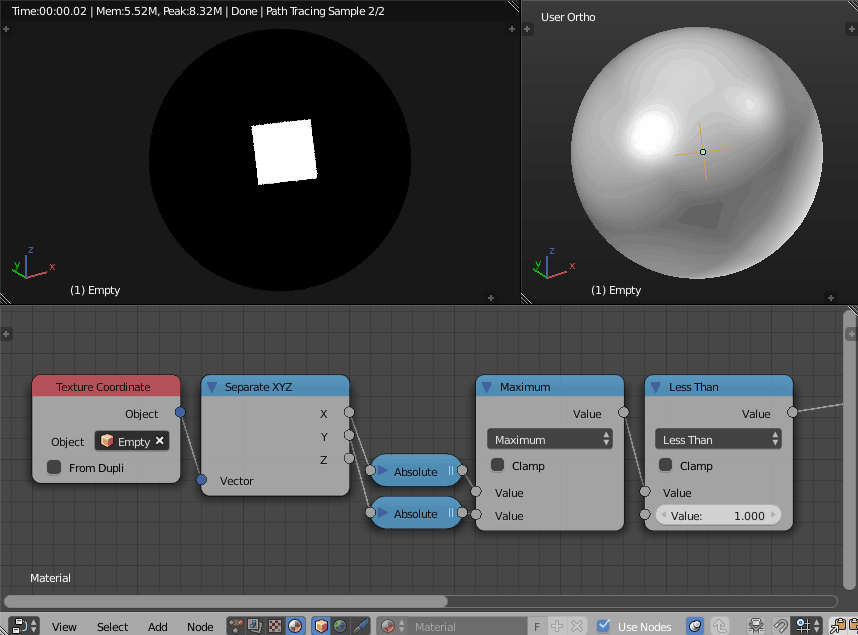
Task: Enable Clamp on the Less Than node
Action: [x=664, y=465]
